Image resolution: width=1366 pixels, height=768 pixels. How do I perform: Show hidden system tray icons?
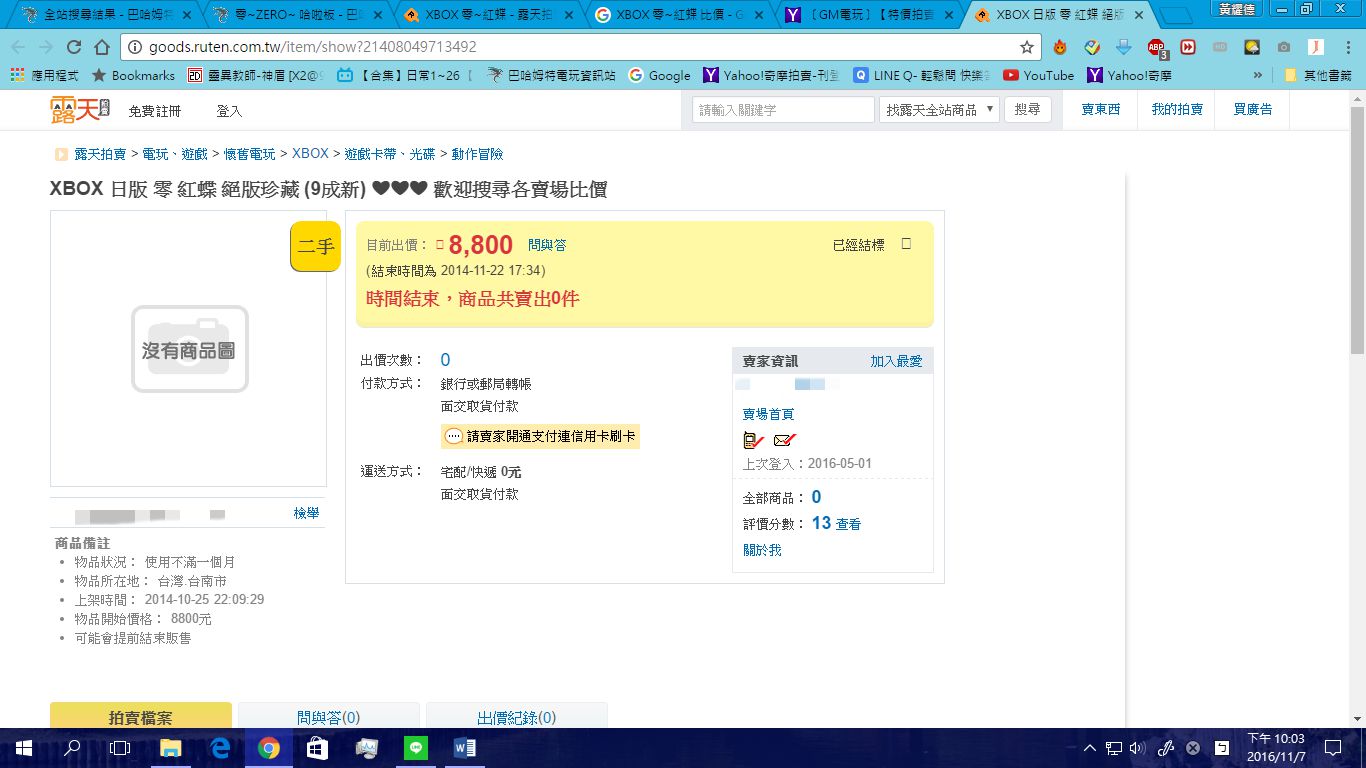[x=1090, y=748]
